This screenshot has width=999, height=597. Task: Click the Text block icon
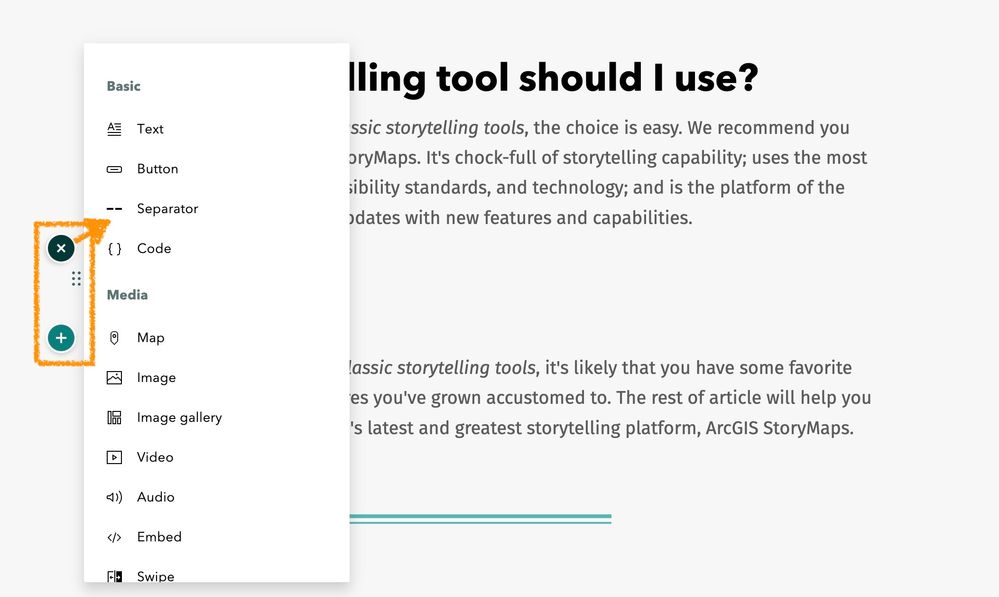coord(114,129)
